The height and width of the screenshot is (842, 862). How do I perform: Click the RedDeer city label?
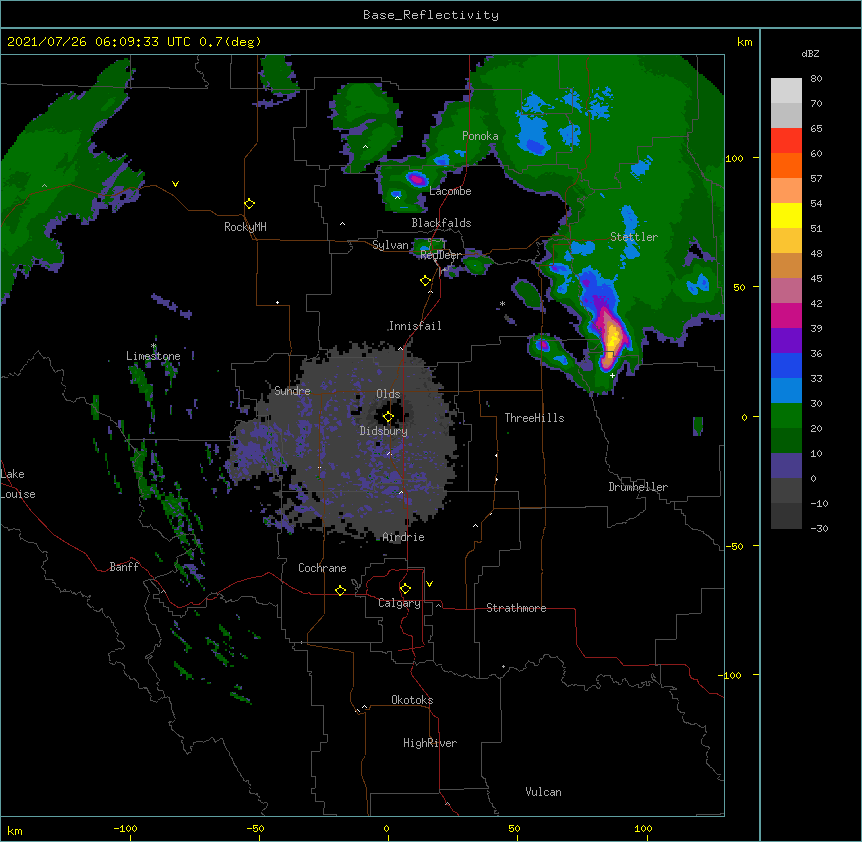(440, 255)
